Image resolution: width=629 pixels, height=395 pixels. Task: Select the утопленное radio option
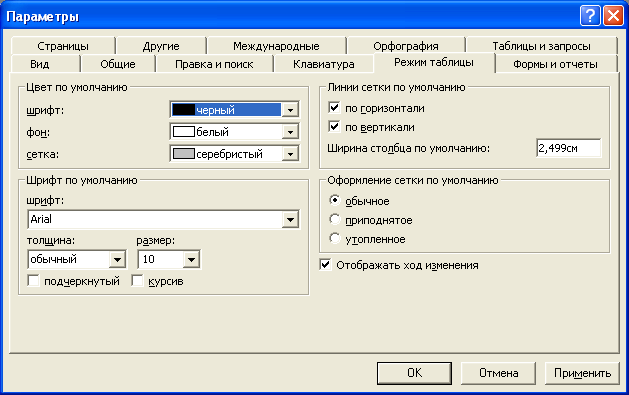point(335,238)
